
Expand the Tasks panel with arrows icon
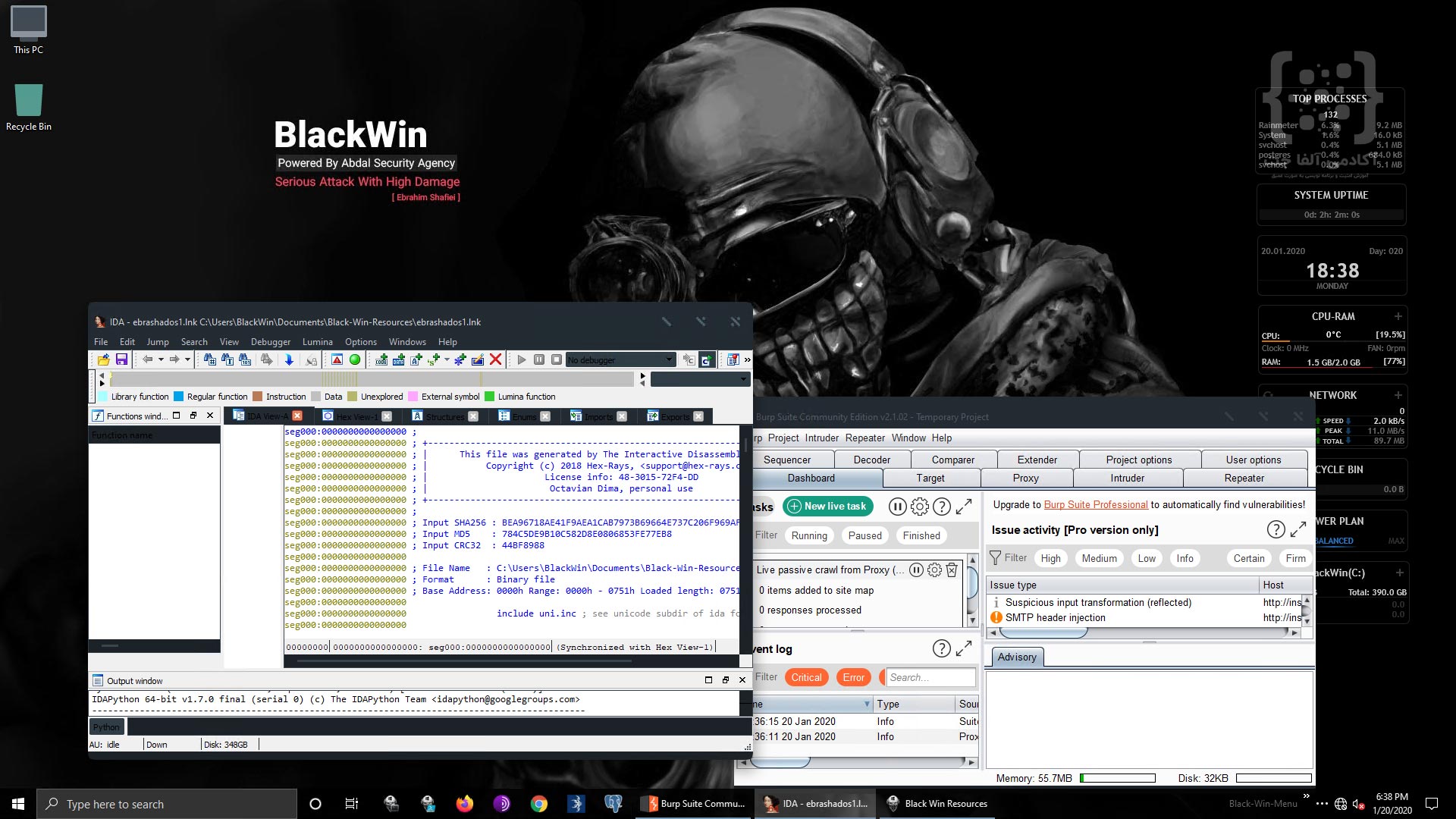point(964,507)
